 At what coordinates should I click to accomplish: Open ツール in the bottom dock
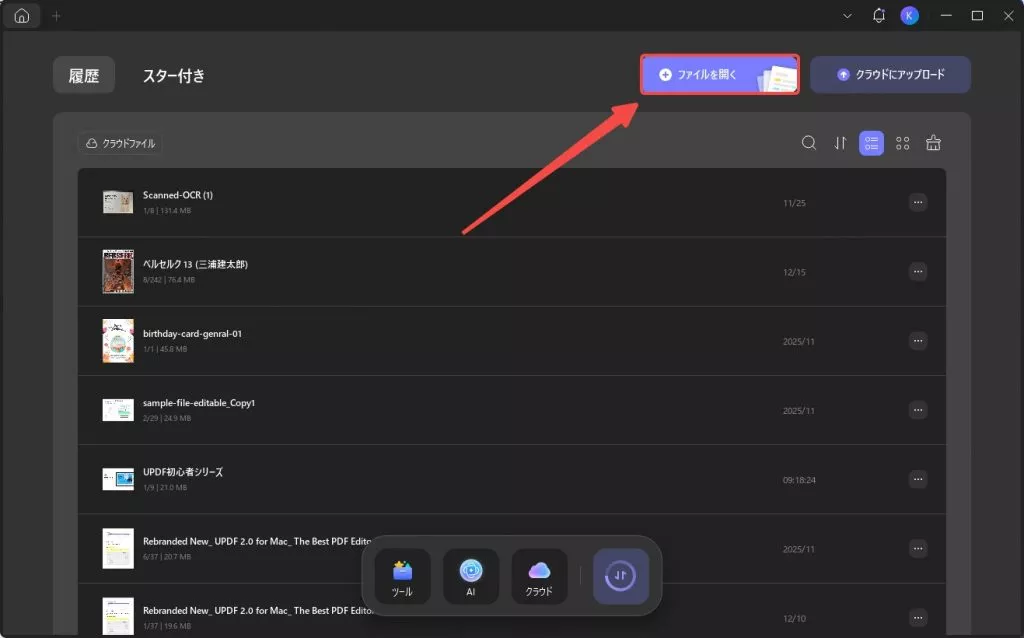(x=402, y=577)
